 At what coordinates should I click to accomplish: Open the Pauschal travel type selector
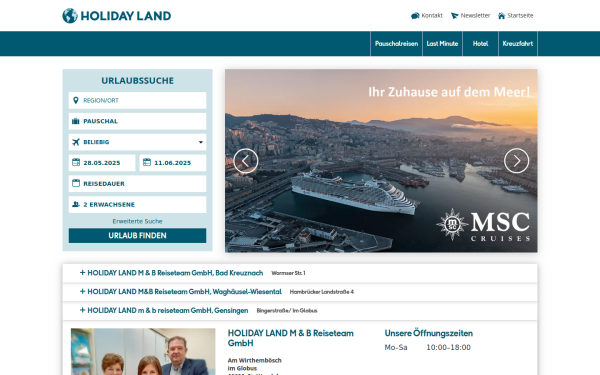pyautogui.click(x=137, y=121)
